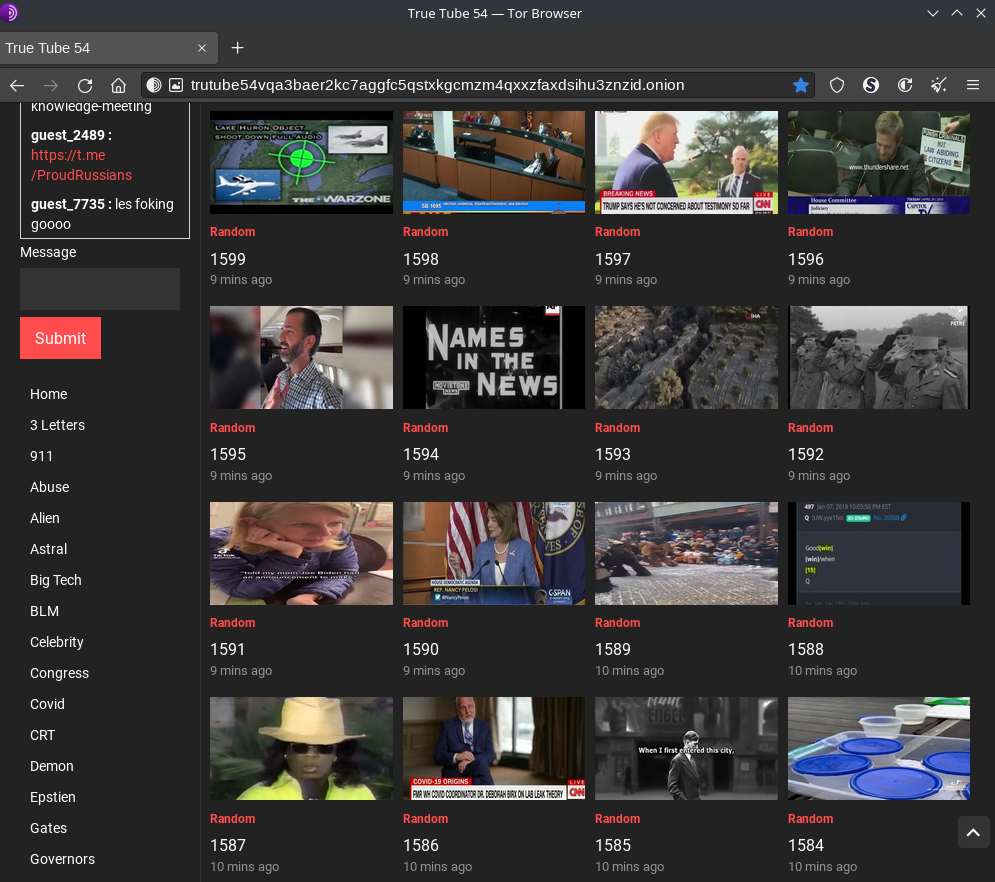995x882 pixels.
Task: Go back to the previous page
Action: (17, 85)
